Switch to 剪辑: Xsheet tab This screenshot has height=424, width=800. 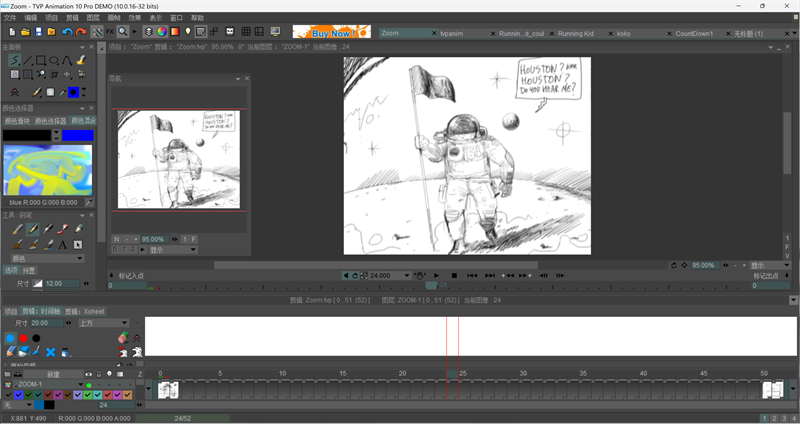tap(85, 311)
